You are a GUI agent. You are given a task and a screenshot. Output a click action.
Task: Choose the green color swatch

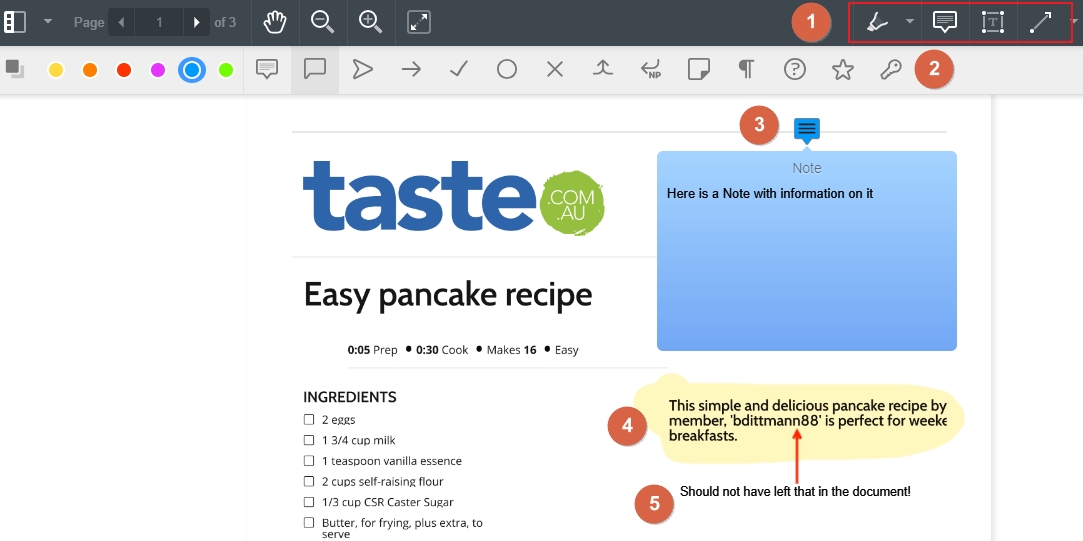click(x=226, y=70)
